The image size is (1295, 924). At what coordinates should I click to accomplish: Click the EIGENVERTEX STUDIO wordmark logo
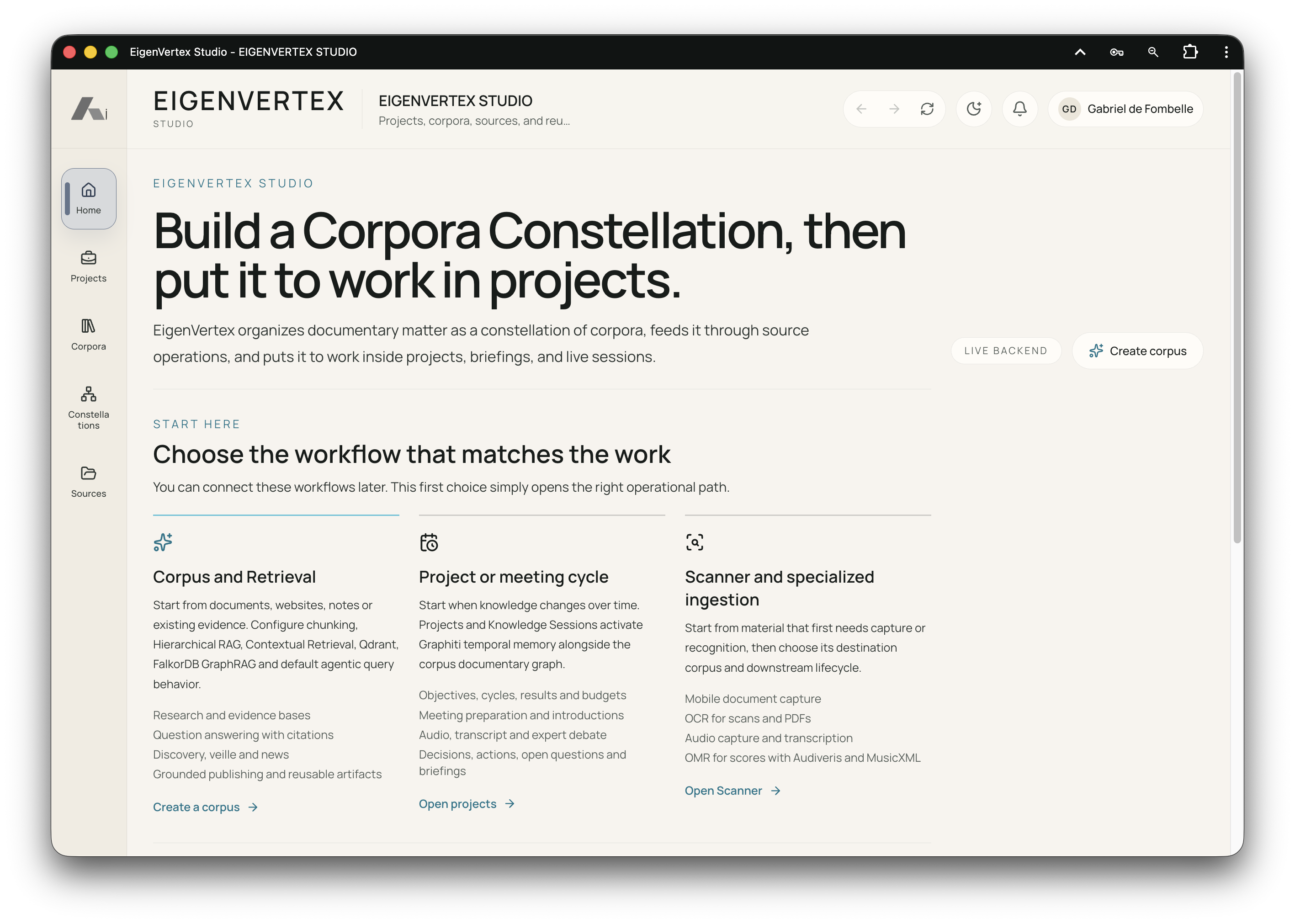click(249, 109)
